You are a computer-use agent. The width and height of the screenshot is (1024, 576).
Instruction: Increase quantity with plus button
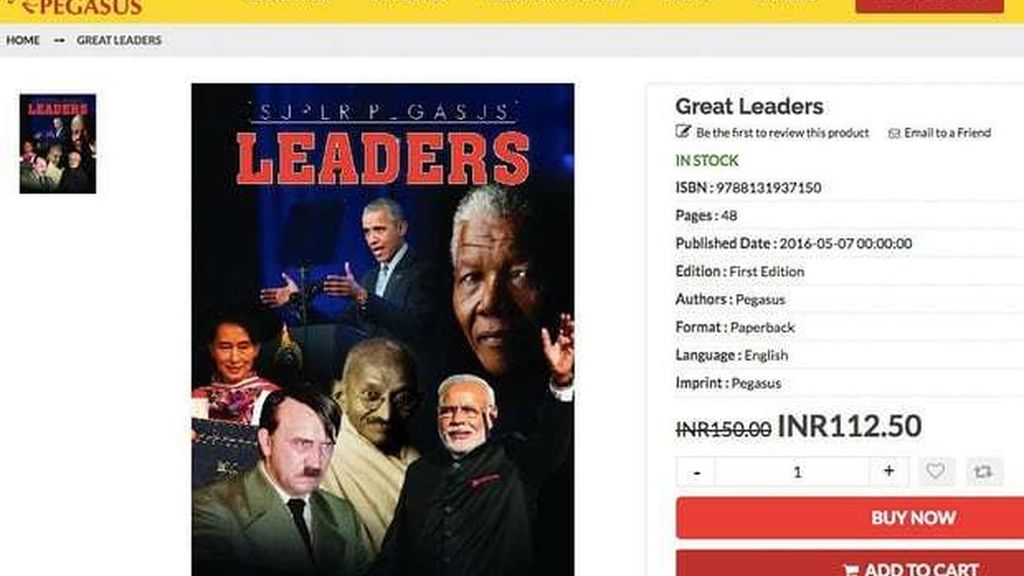[x=889, y=471]
